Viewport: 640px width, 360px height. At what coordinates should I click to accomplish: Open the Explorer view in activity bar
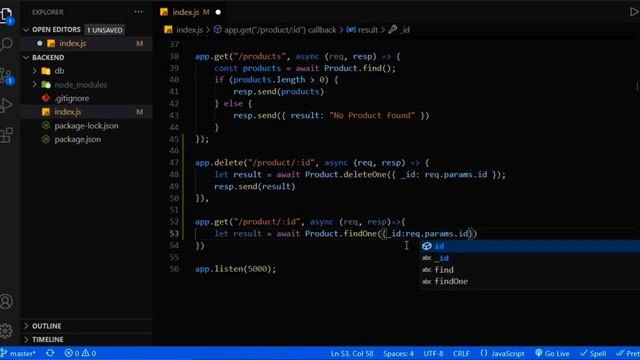[6, 16]
